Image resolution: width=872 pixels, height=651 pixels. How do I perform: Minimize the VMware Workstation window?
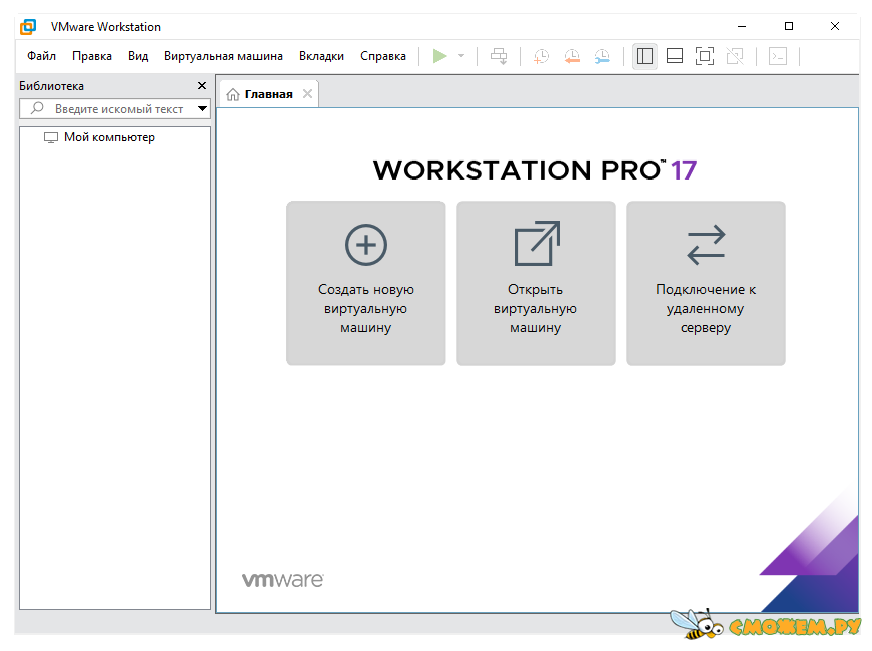742,26
